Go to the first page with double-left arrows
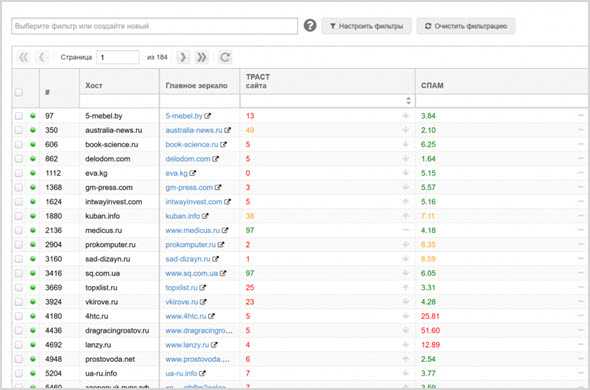This screenshot has height=390, width=590. click(24, 57)
